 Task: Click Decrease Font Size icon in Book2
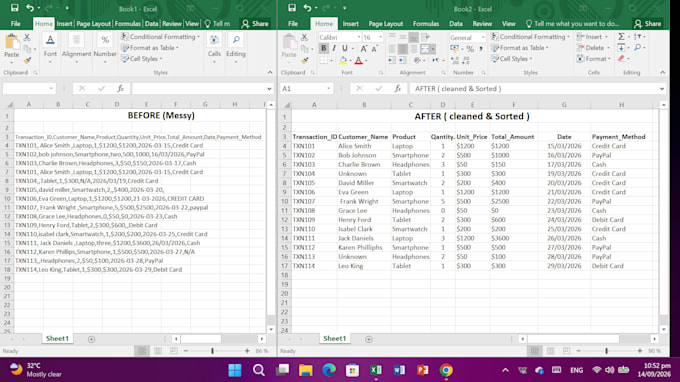tap(374, 49)
